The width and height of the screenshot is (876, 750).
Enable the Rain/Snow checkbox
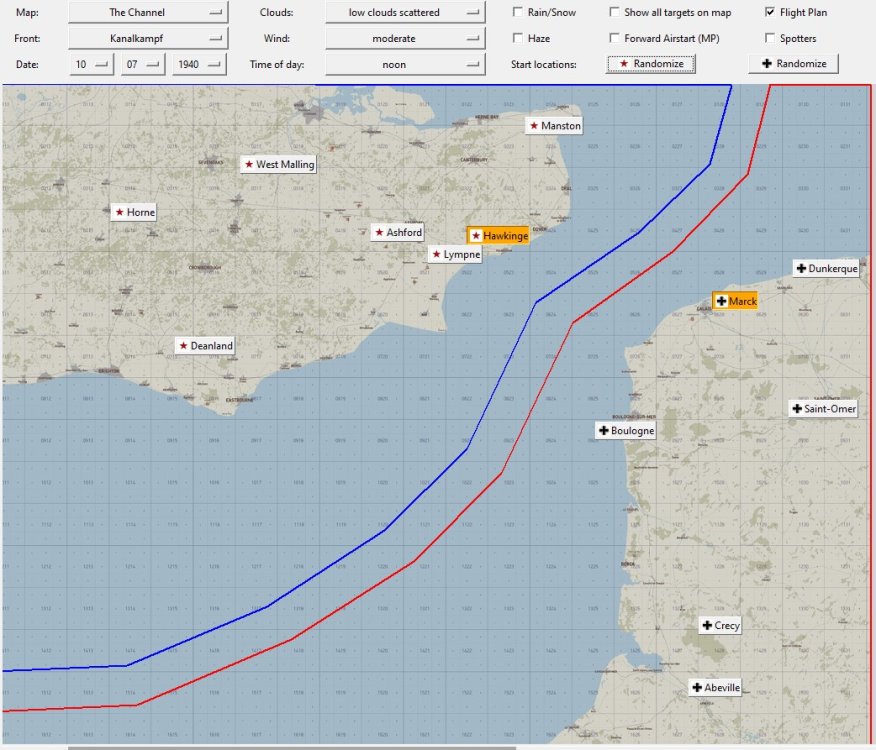pos(518,13)
